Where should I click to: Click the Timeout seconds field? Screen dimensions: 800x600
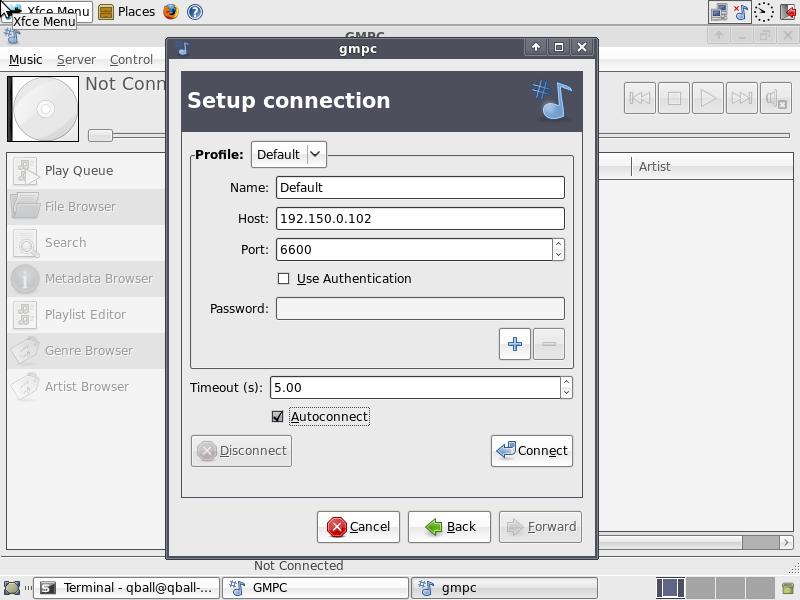coord(415,388)
